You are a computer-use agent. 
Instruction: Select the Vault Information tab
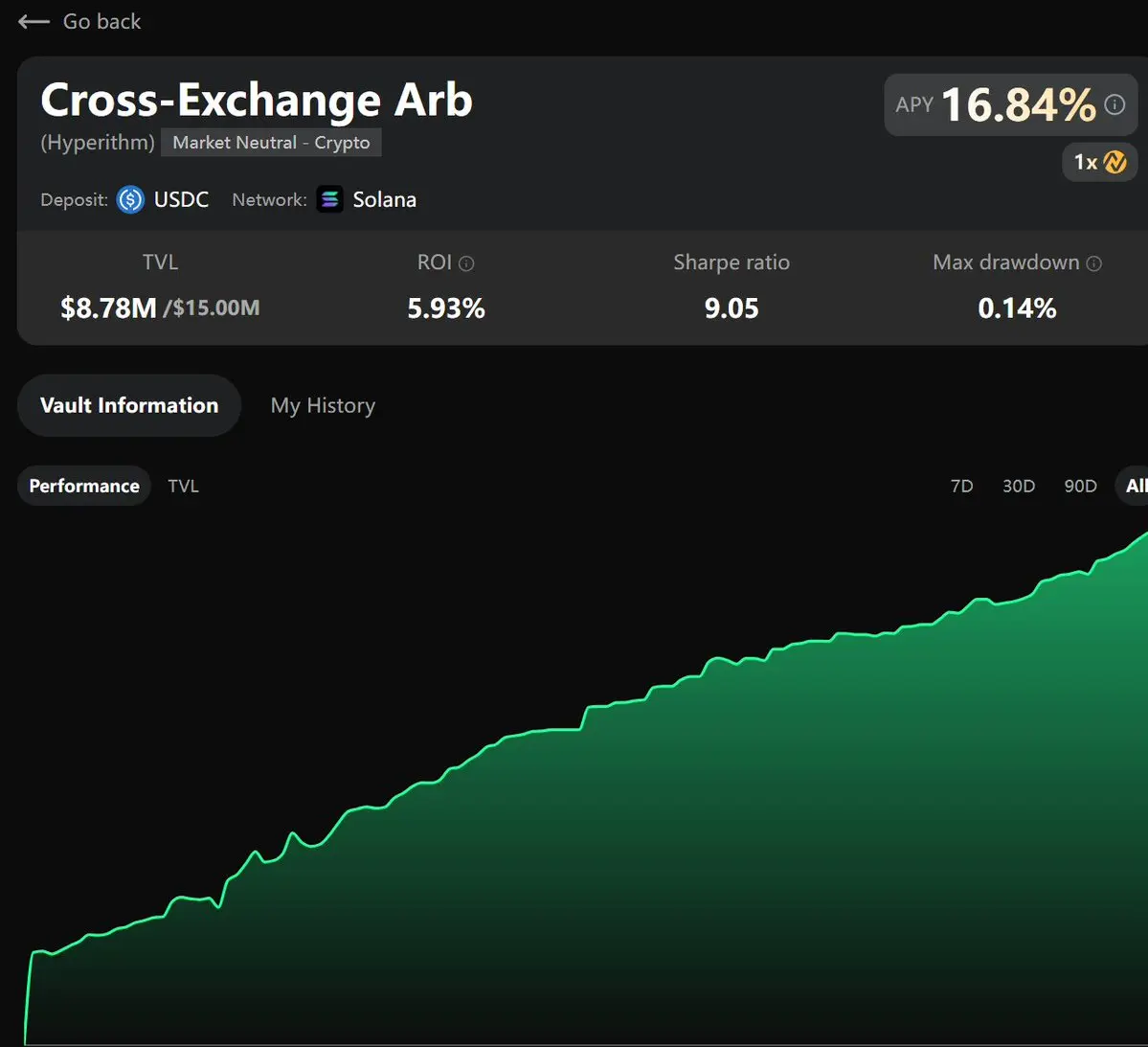coord(129,405)
